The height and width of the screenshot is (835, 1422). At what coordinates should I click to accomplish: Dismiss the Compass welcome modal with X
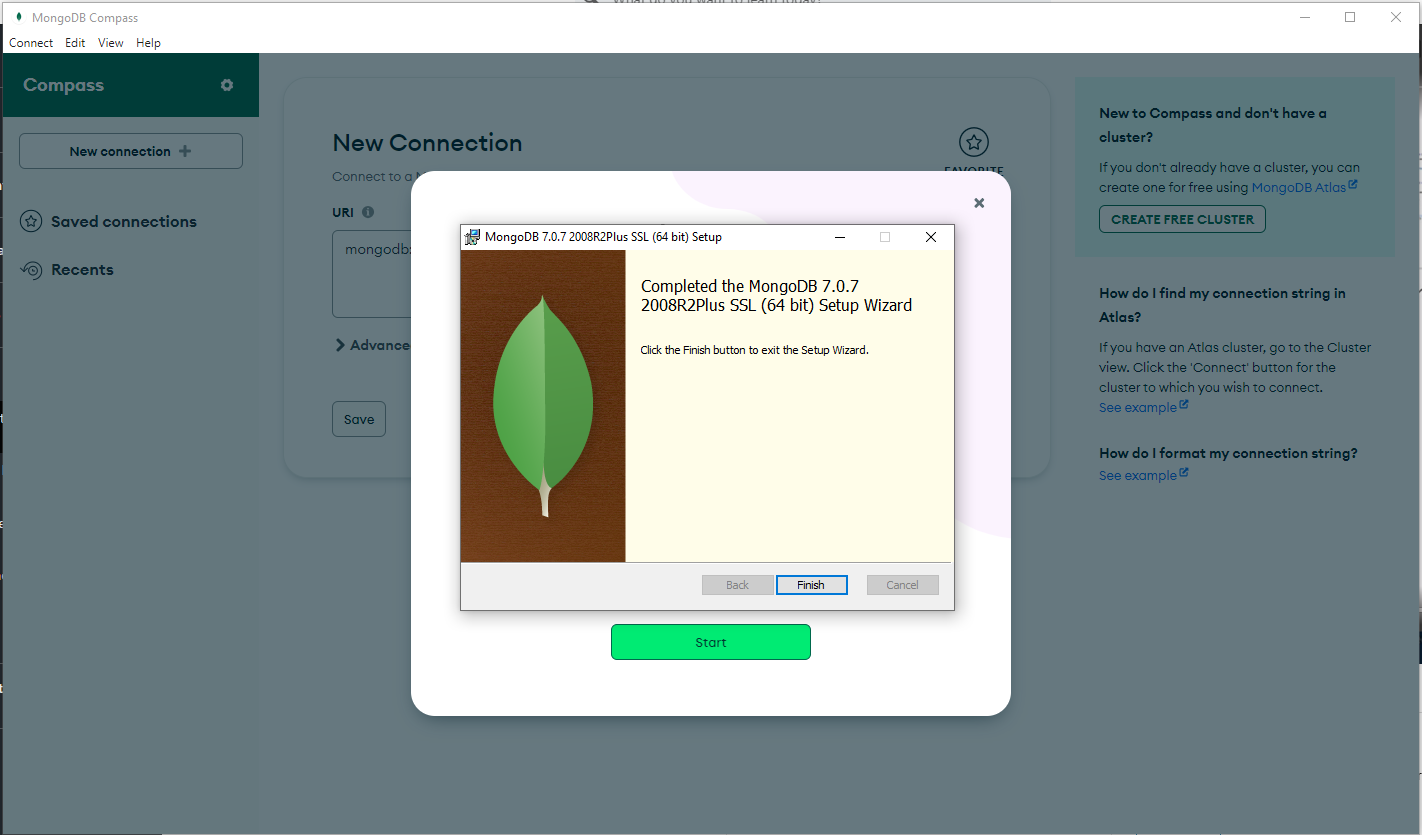979,203
